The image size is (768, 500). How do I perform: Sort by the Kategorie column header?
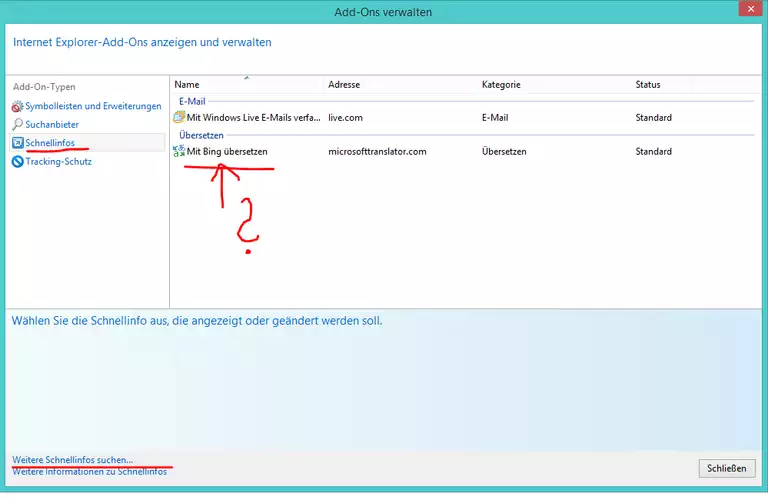[x=501, y=85]
